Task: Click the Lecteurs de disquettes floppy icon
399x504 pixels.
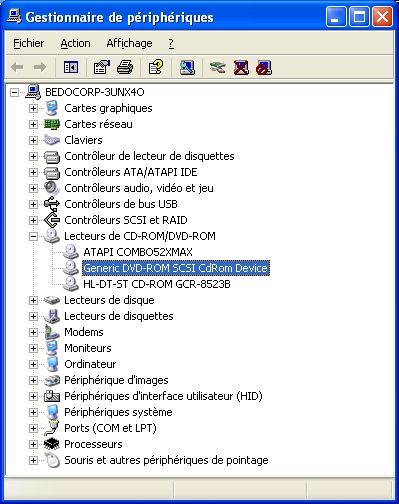Action: (52, 316)
